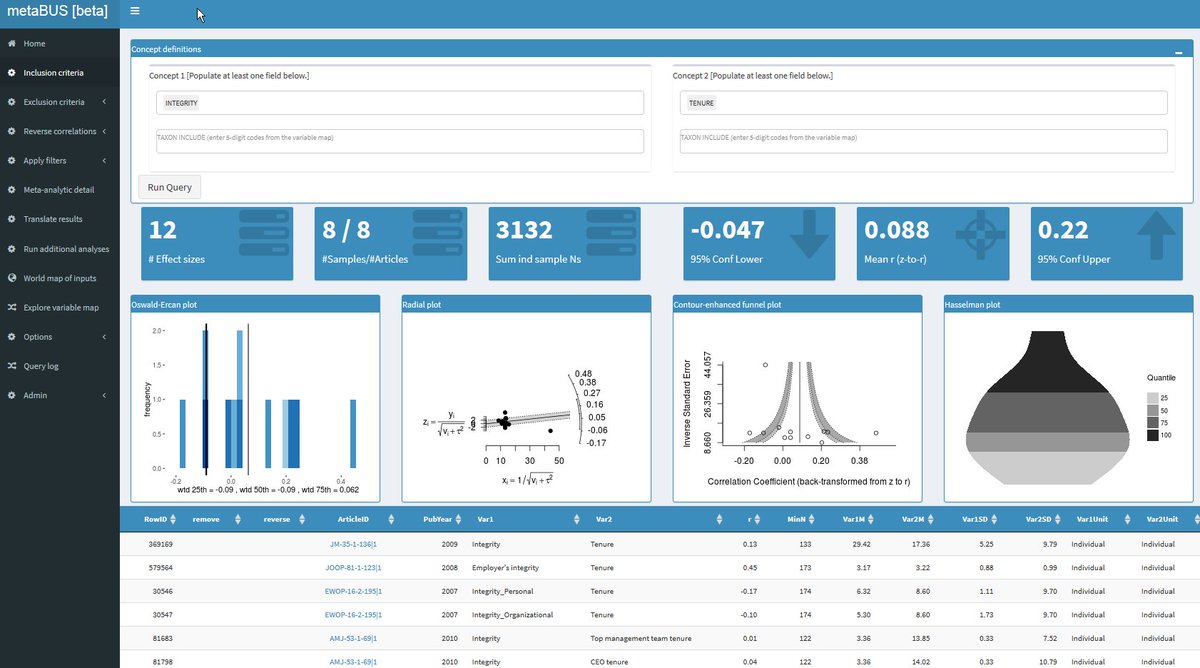Viewport: 1200px width, 668px height.
Task: Open article link EWOP-16-2-195|1 in row 30546
Action: click(x=354, y=592)
